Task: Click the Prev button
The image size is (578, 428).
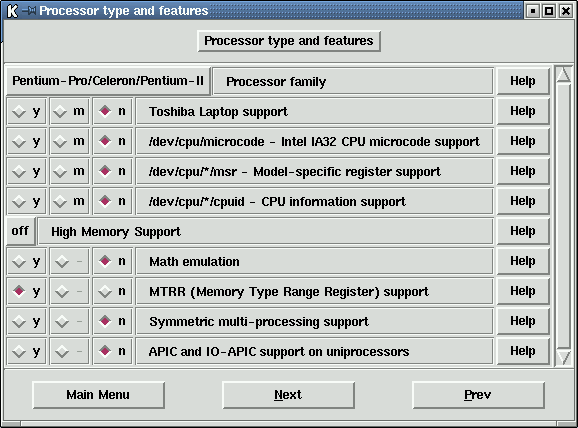Action: click(x=478, y=395)
